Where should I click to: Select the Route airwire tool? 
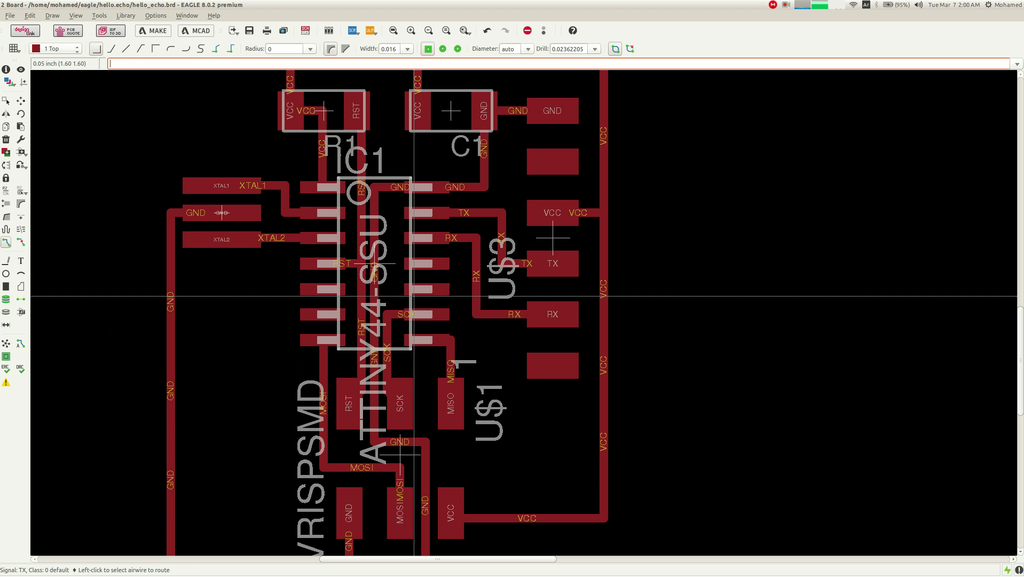pos(6,242)
